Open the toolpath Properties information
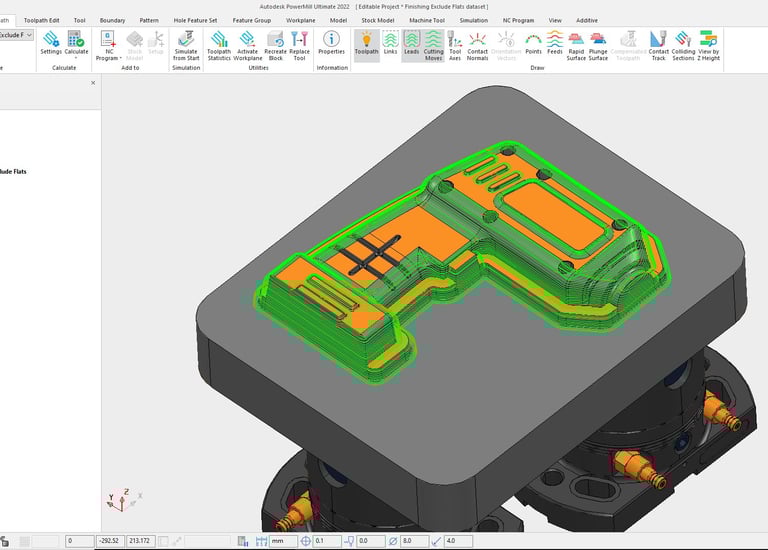 (x=332, y=43)
